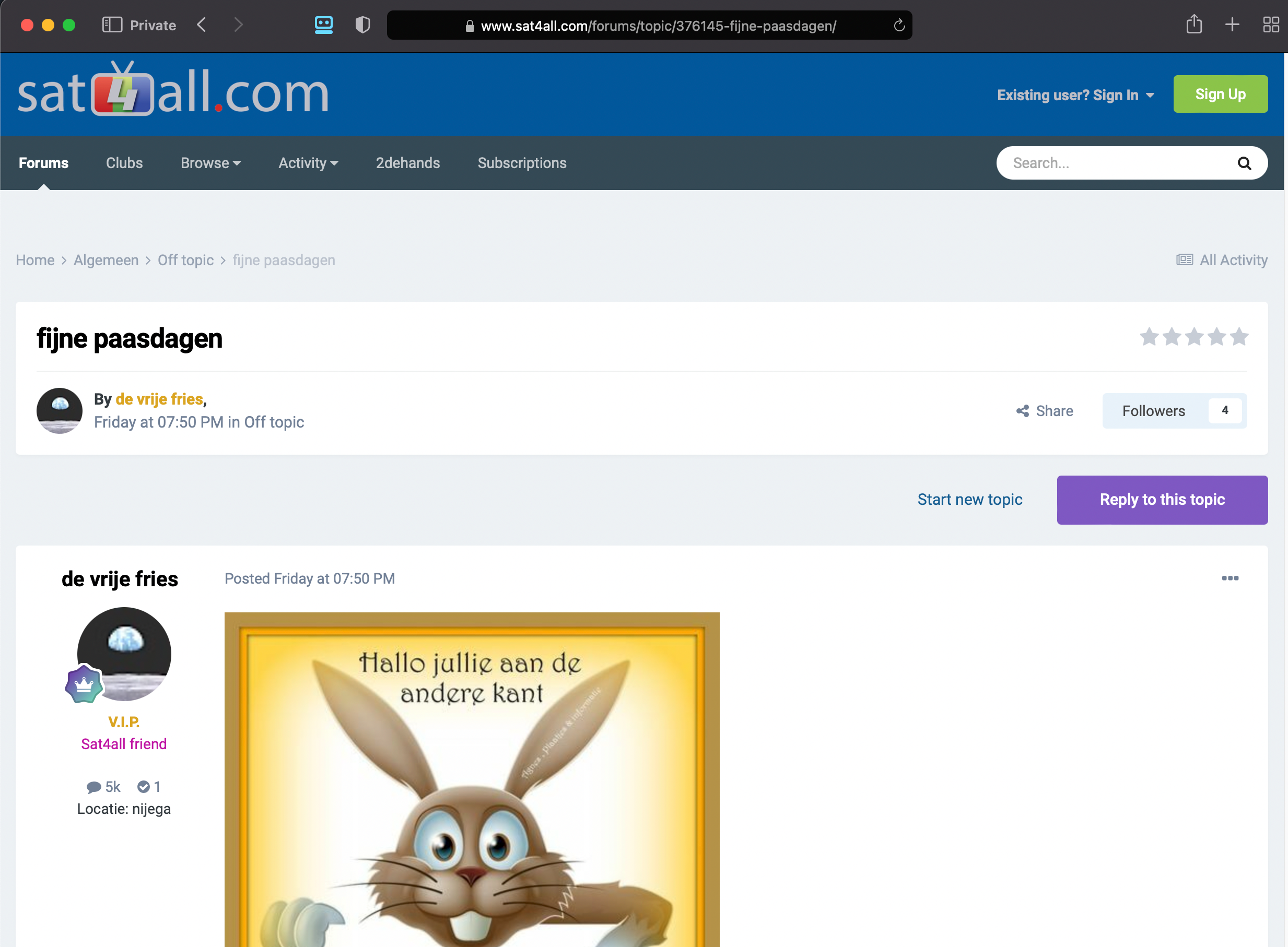Open de vrije fries large profile avatar
1288x947 pixels.
tap(124, 654)
